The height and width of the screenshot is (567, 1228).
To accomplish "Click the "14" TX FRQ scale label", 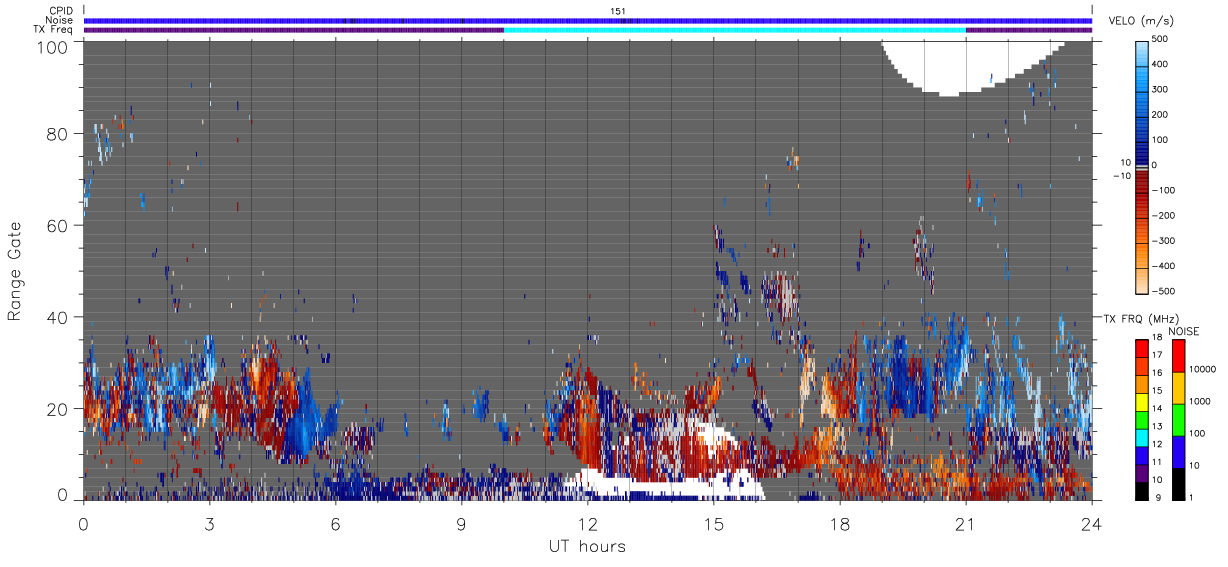I will (1159, 409).
